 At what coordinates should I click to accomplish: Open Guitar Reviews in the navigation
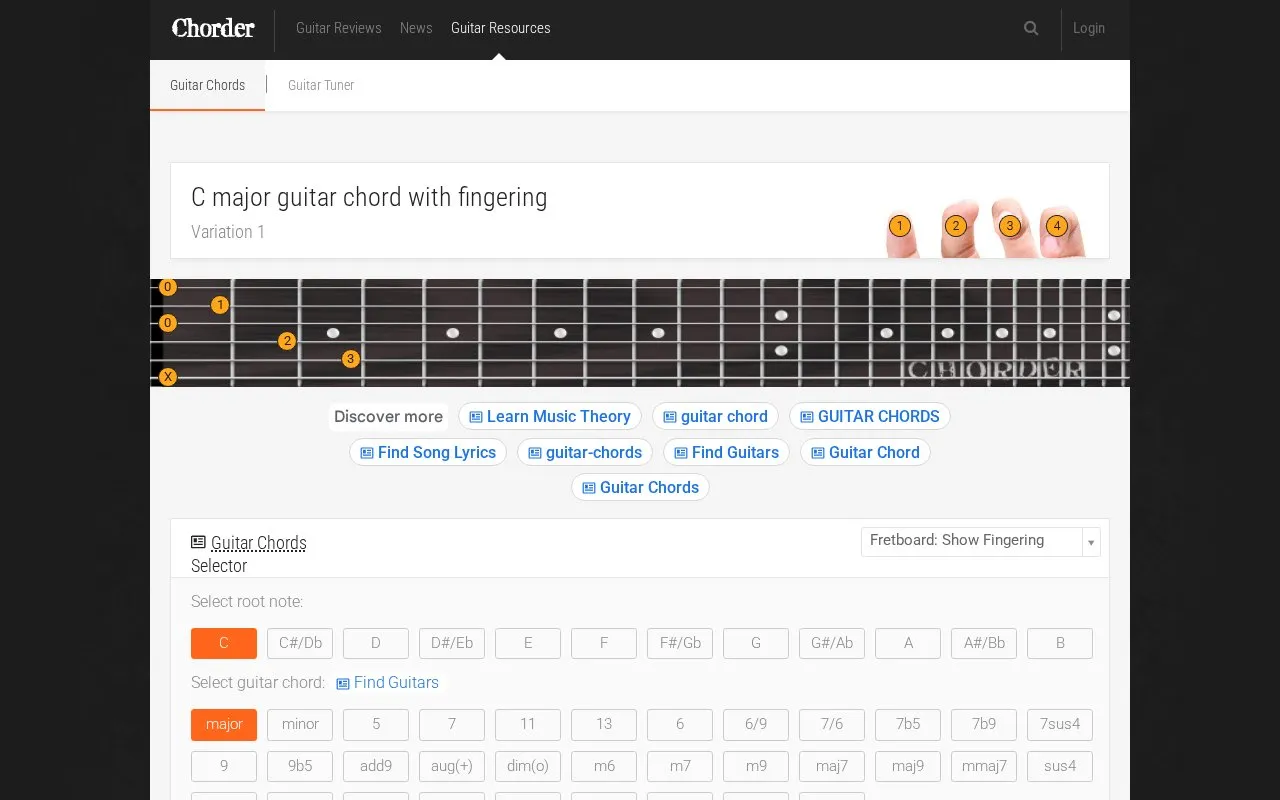(x=339, y=28)
